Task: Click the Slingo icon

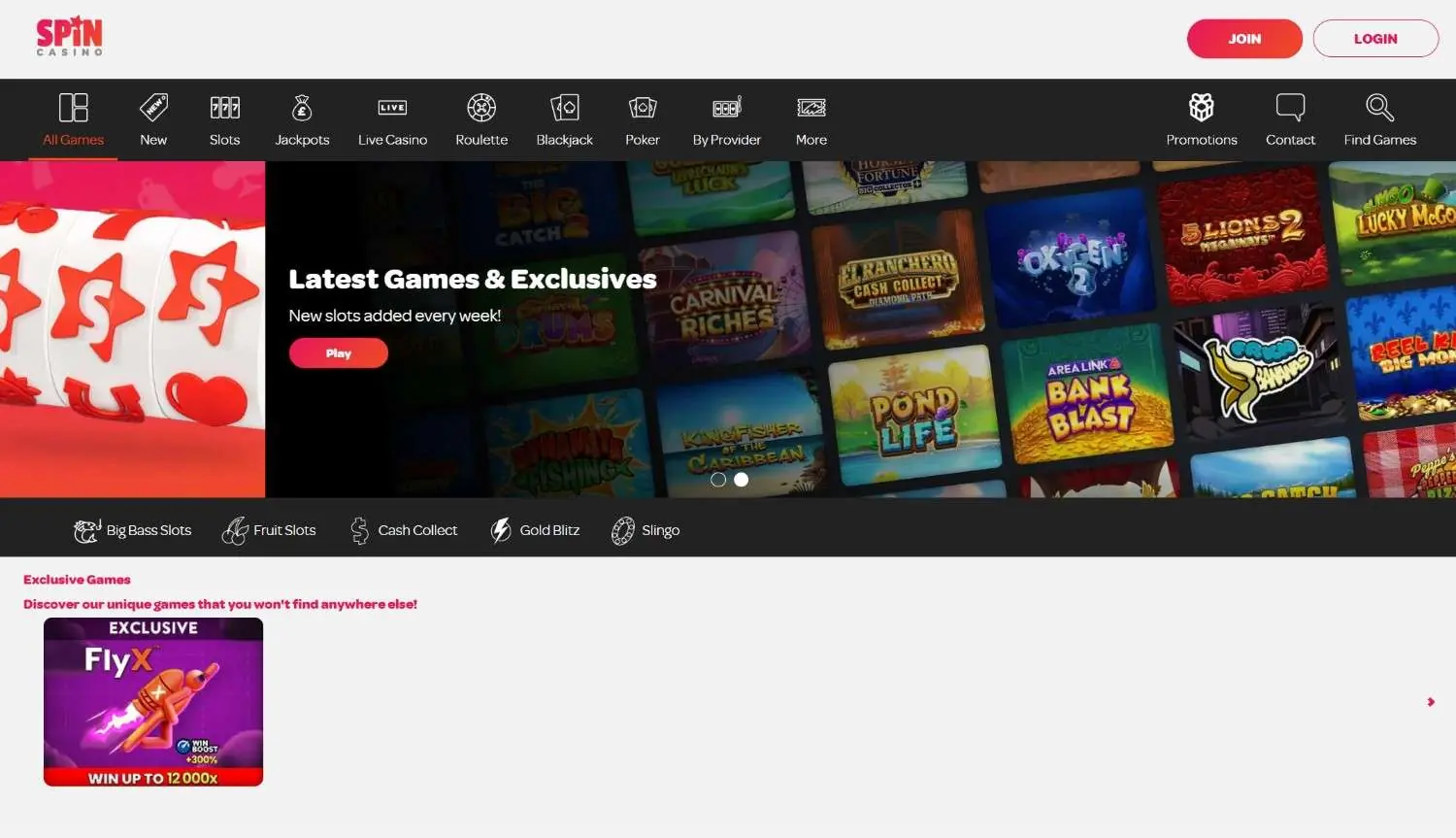Action: coord(623,530)
